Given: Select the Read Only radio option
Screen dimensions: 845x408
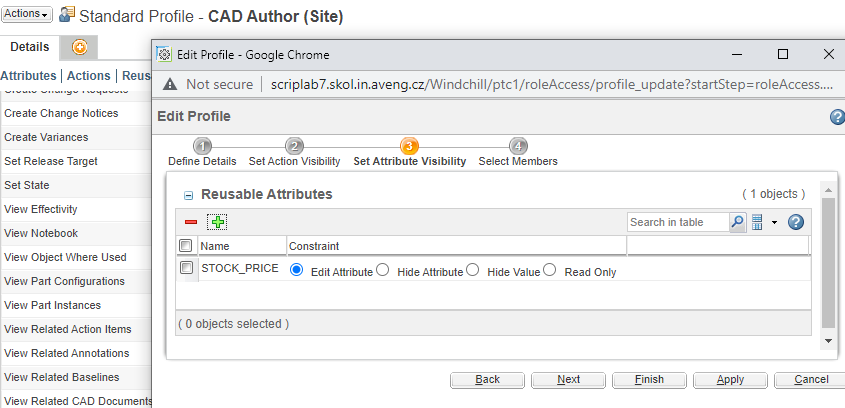Looking at the screenshot, I should pos(549,270).
